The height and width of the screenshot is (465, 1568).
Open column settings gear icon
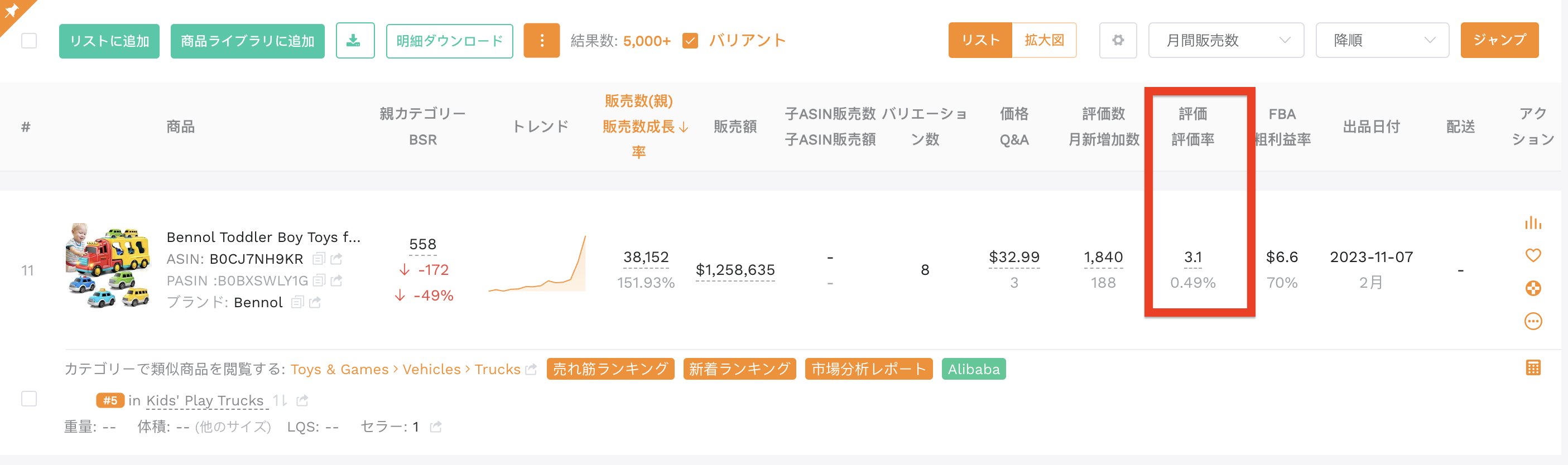[x=1118, y=41]
